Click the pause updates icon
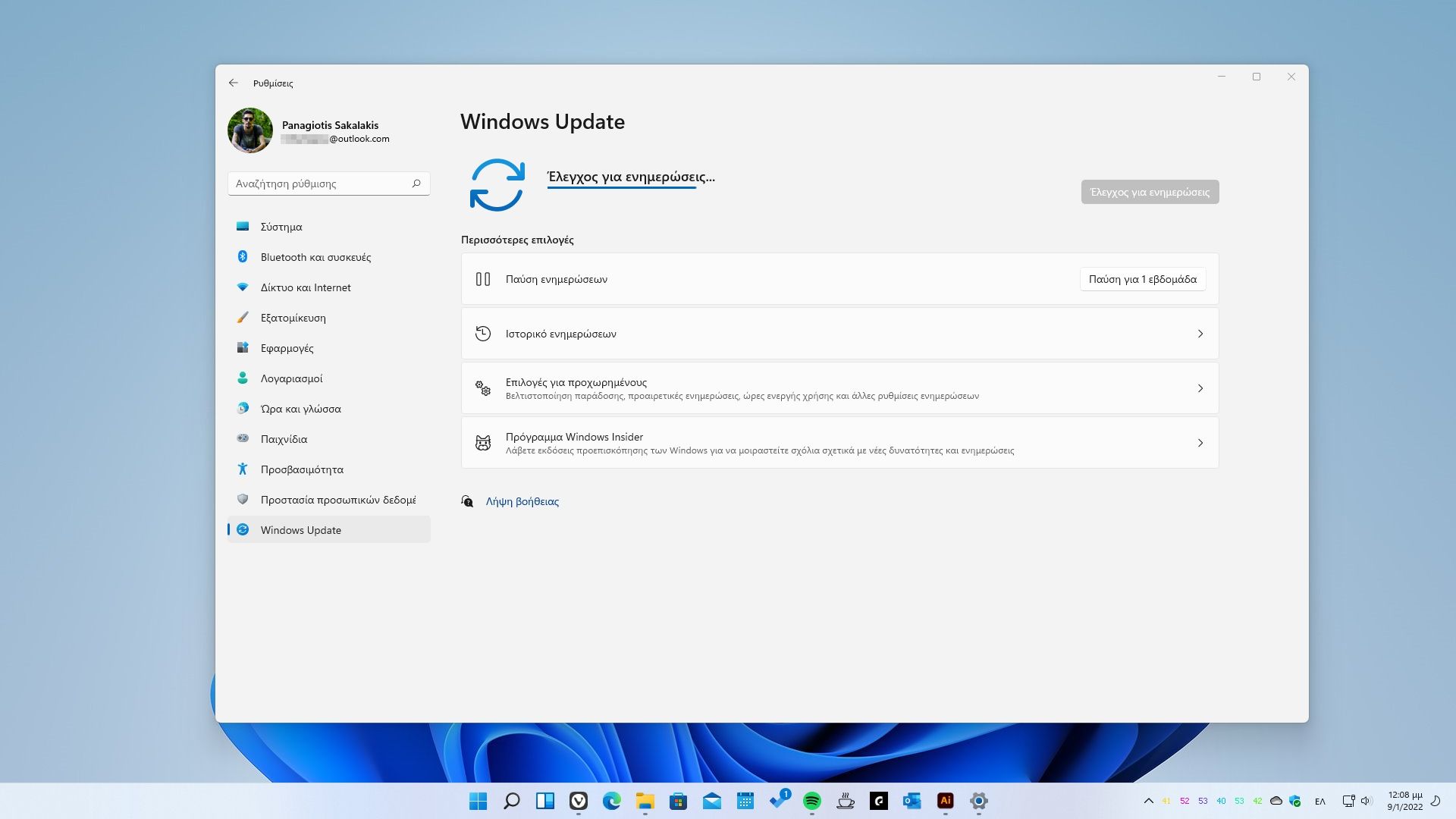The width and height of the screenshot is (1456, 819). click(x=483, y=279)
